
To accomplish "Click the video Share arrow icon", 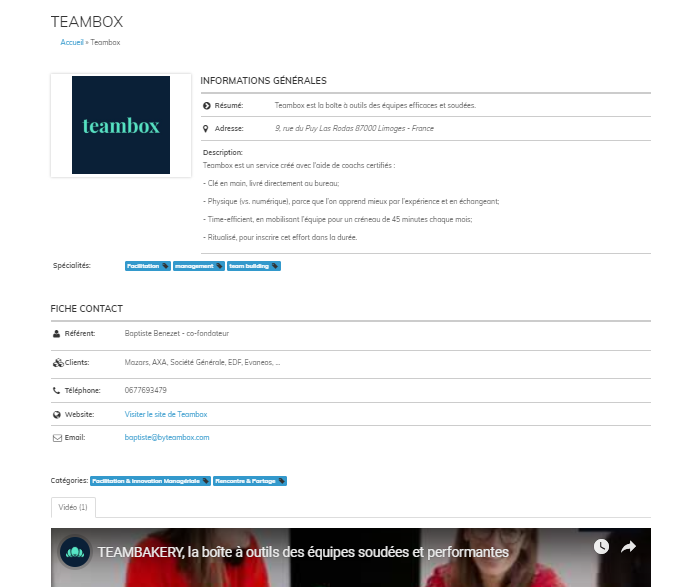I will [x=629, y=547].
